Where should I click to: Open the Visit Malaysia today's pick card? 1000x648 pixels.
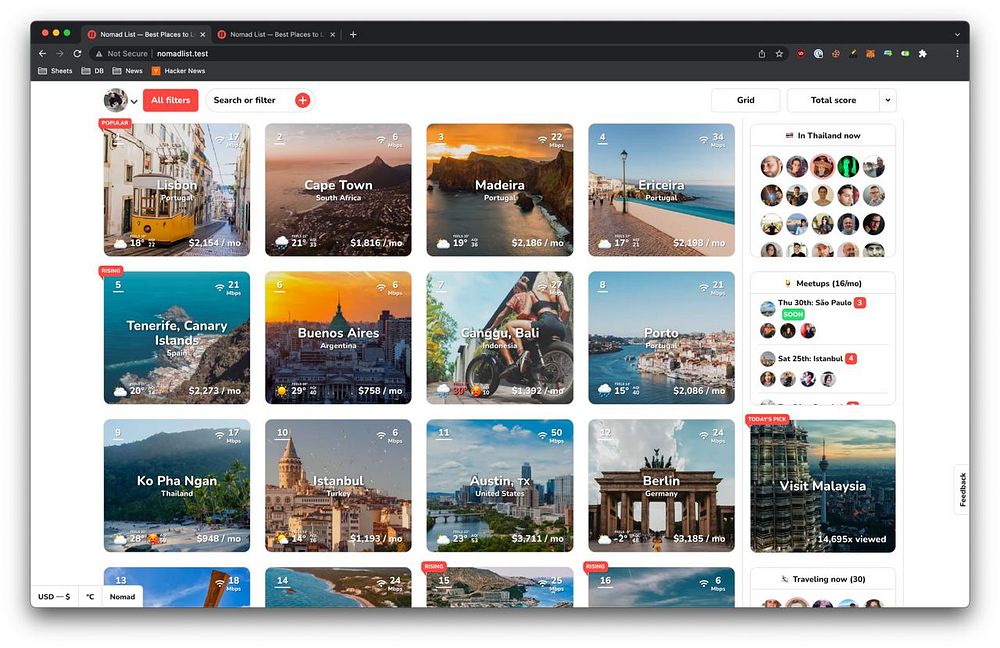coord(823,486)
